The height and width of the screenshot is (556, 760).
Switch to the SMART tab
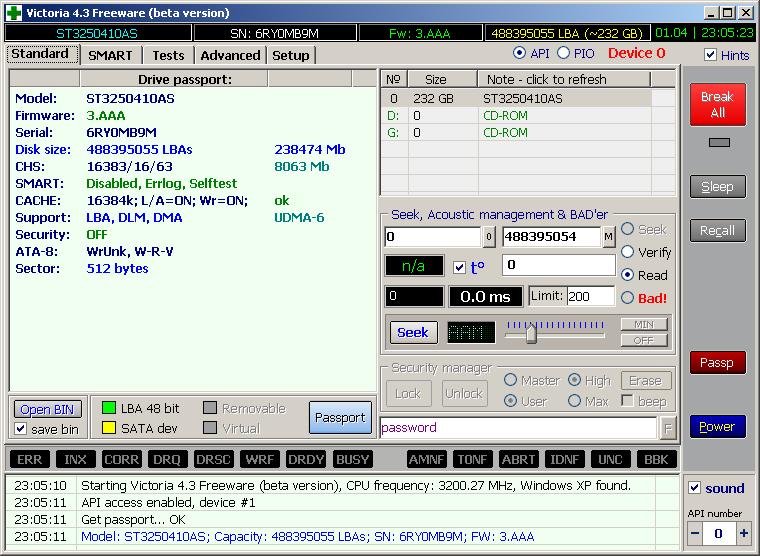110,55
